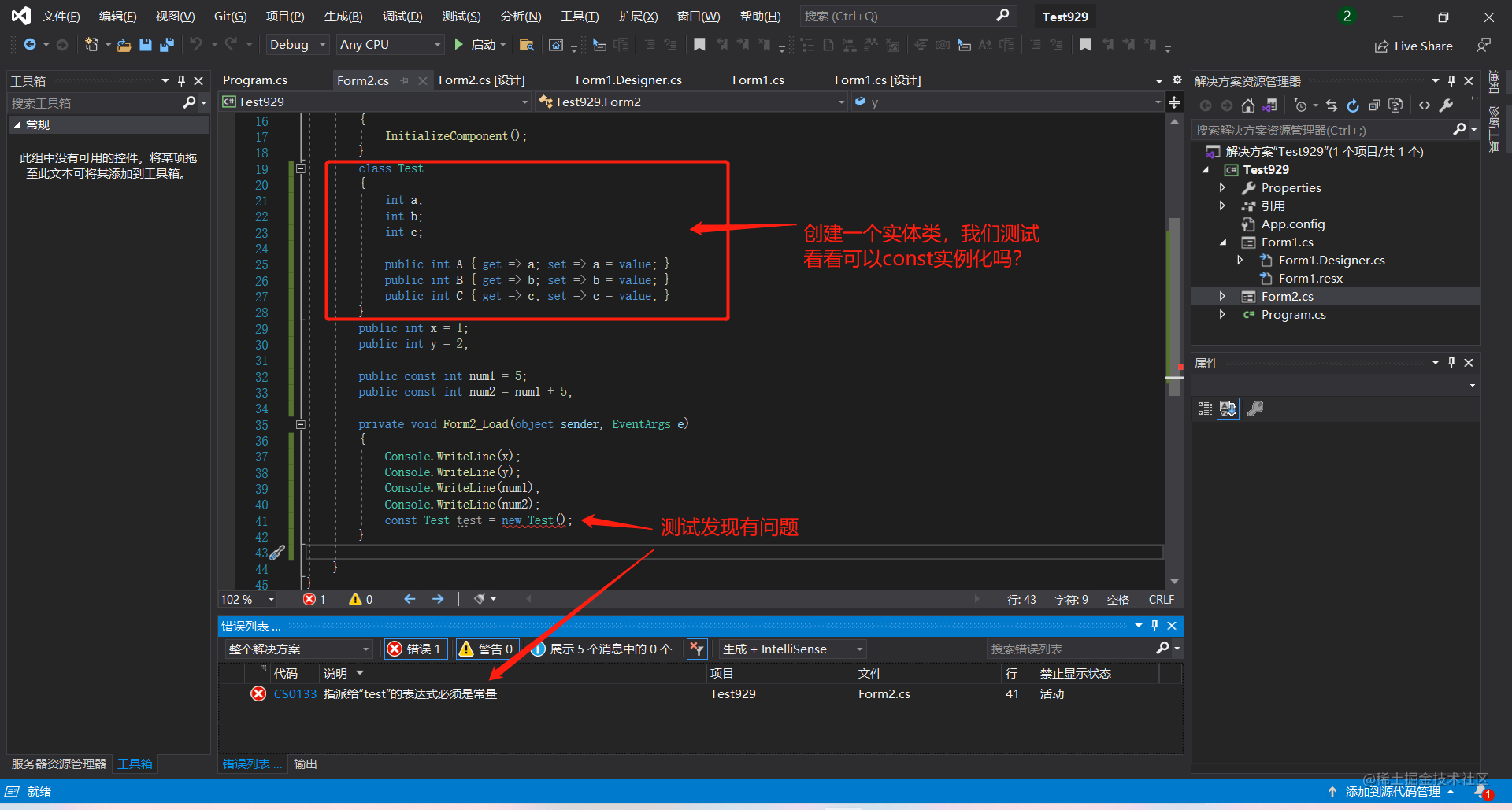Viewport: 1512px width, 810px height.
Task: Click the 启动 Start button
Action: (480, 45)
